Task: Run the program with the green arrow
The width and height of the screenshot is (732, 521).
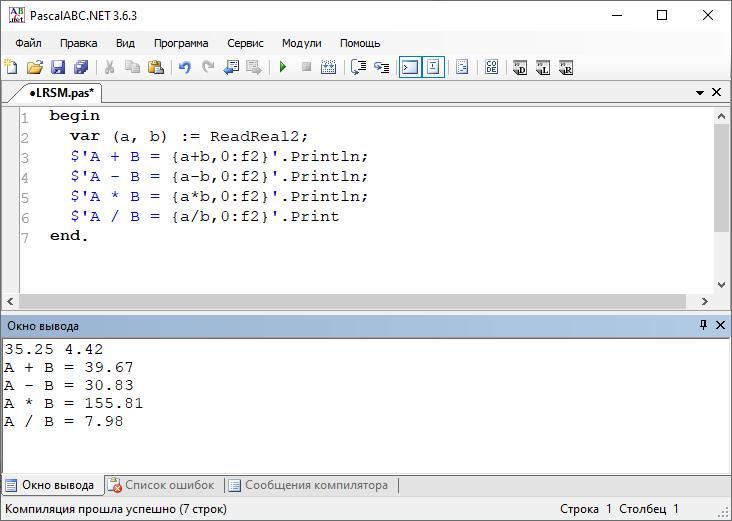Action: coord(283,68)
